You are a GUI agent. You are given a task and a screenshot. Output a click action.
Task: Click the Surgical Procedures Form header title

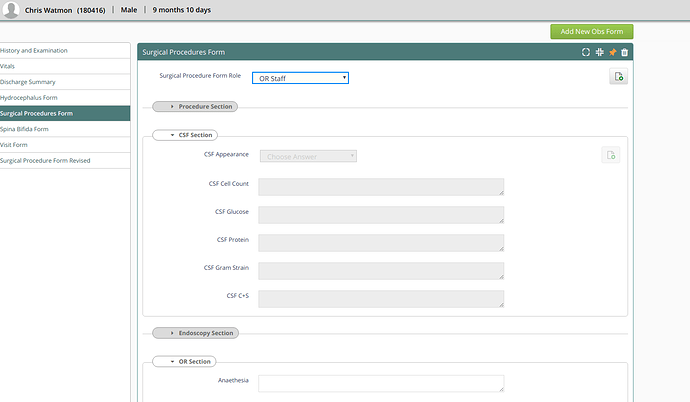[x=184, y=52]
